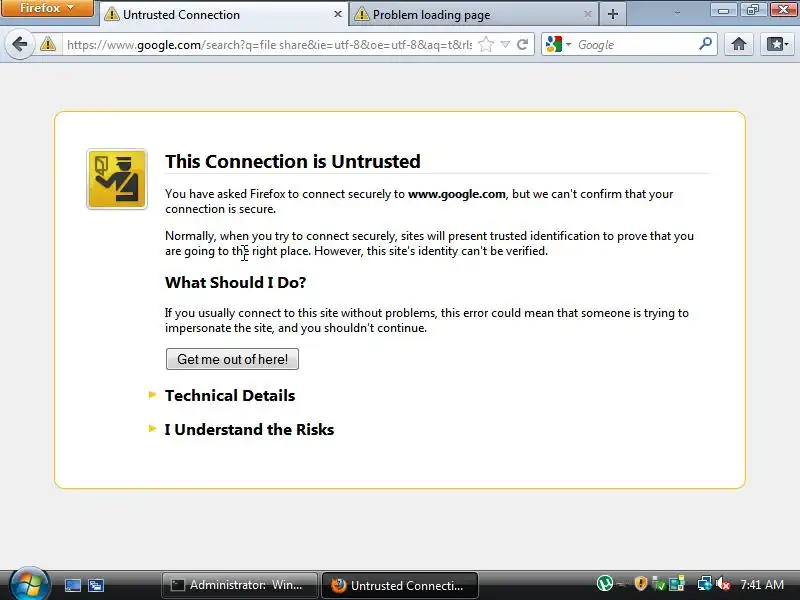Switch to the Problem loading page tab

(473, 15)
